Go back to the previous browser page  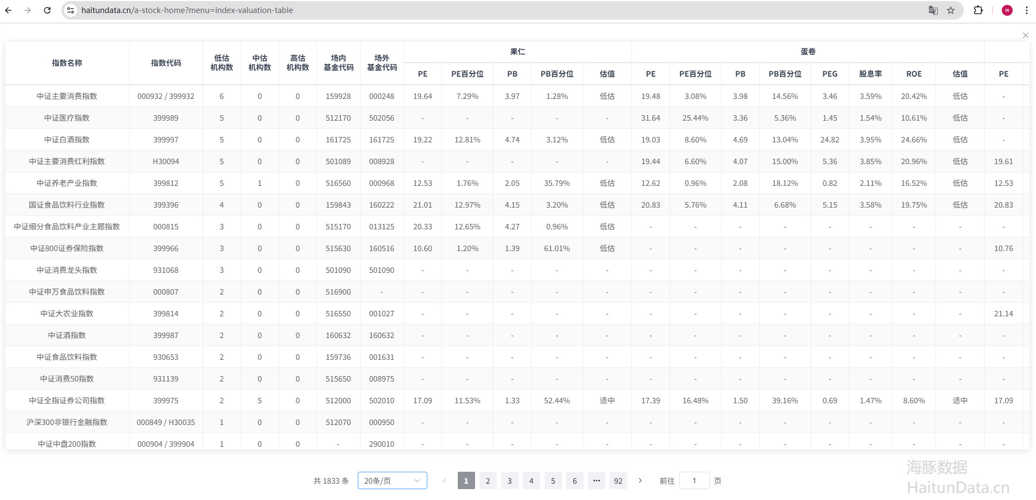(x=9, y=11)
